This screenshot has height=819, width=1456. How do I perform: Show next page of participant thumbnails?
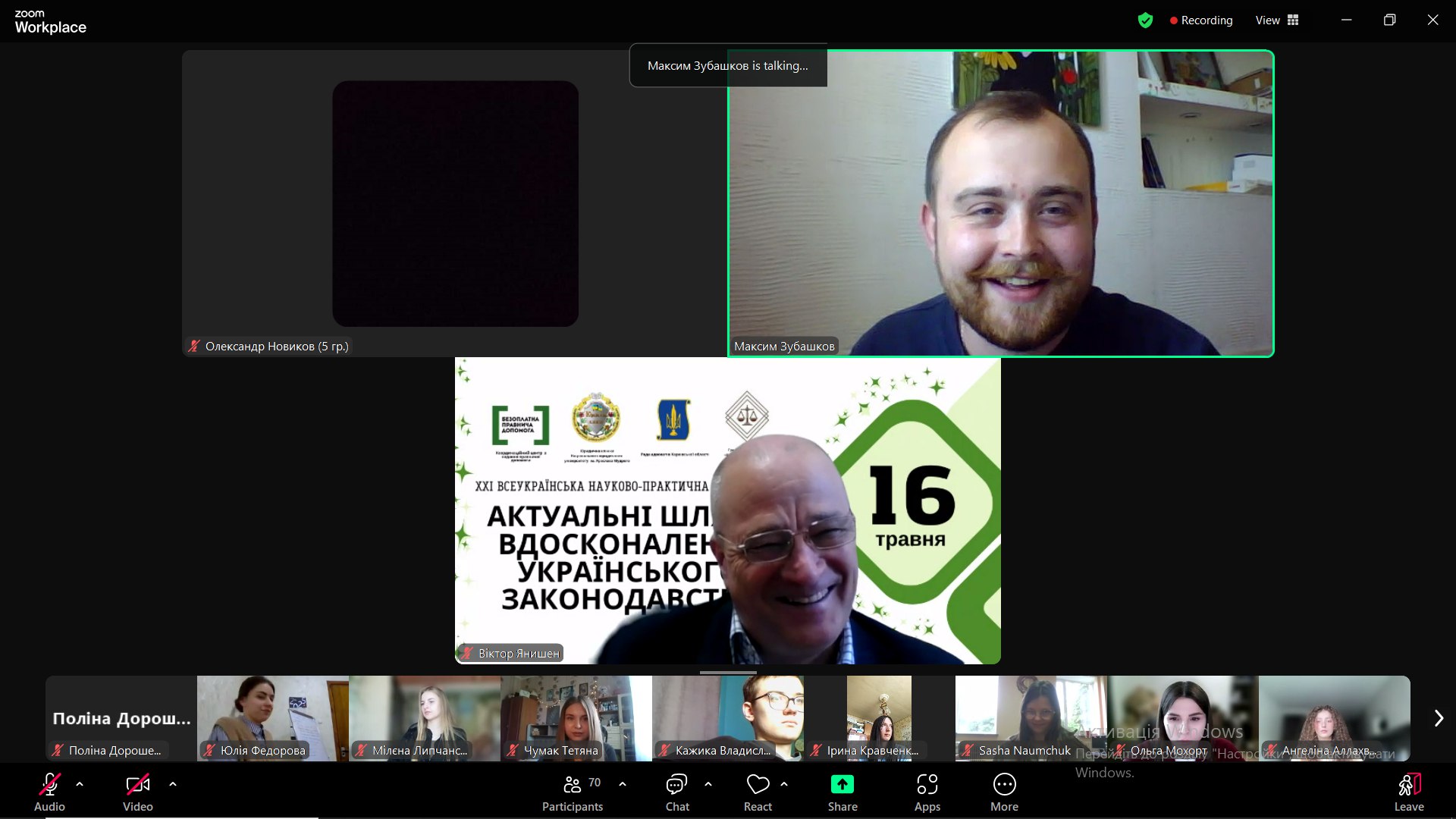click(1438, 718)
